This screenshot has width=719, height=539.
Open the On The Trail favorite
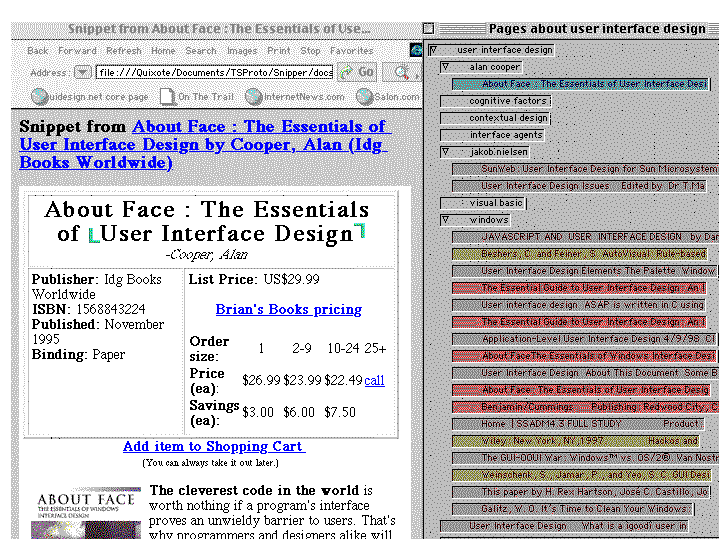coord(197,97)
